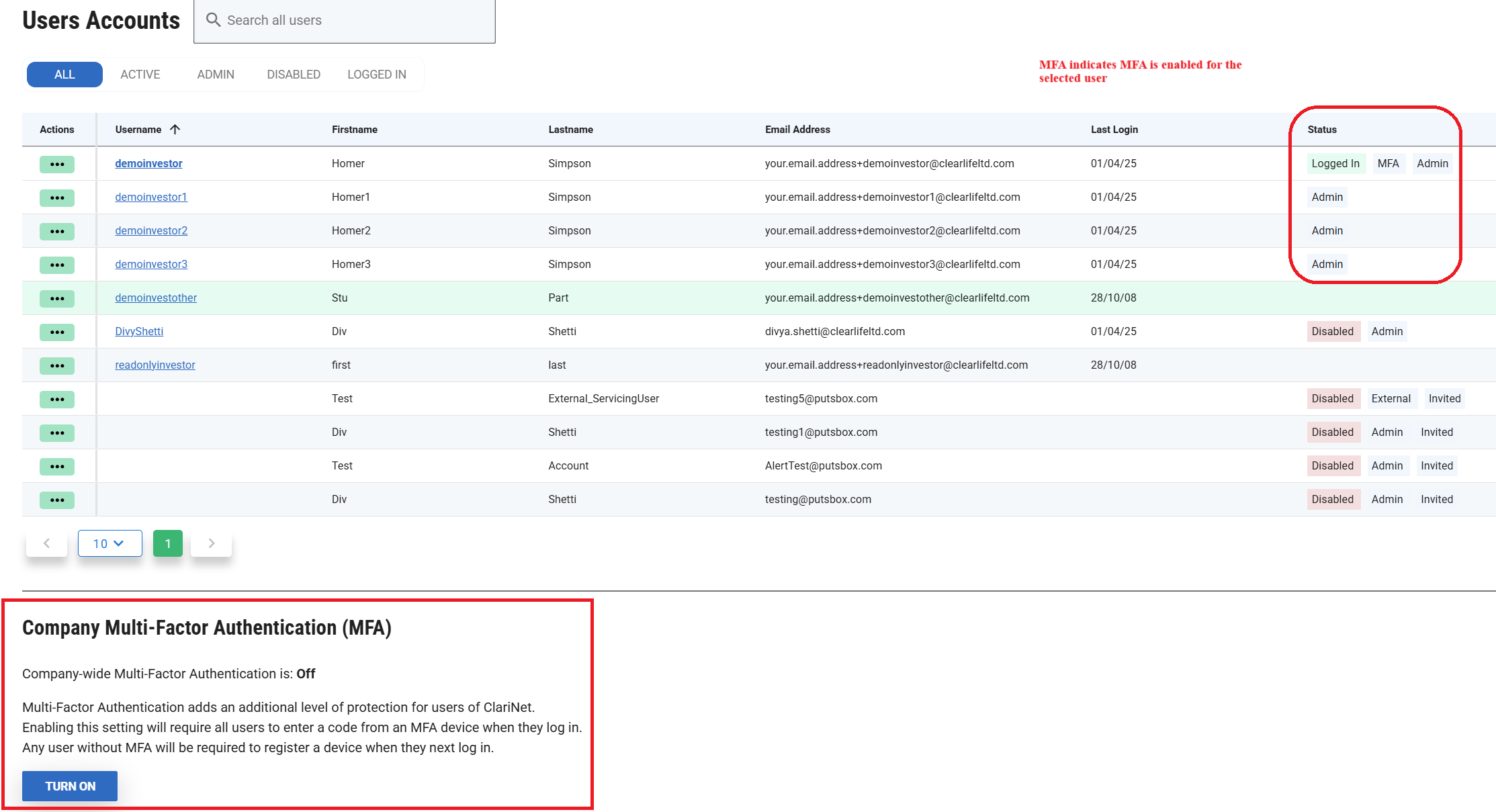Open actions menu for testing5@putsbox.com row
This screenshot has height=812, width=1496.
[57, 399]
